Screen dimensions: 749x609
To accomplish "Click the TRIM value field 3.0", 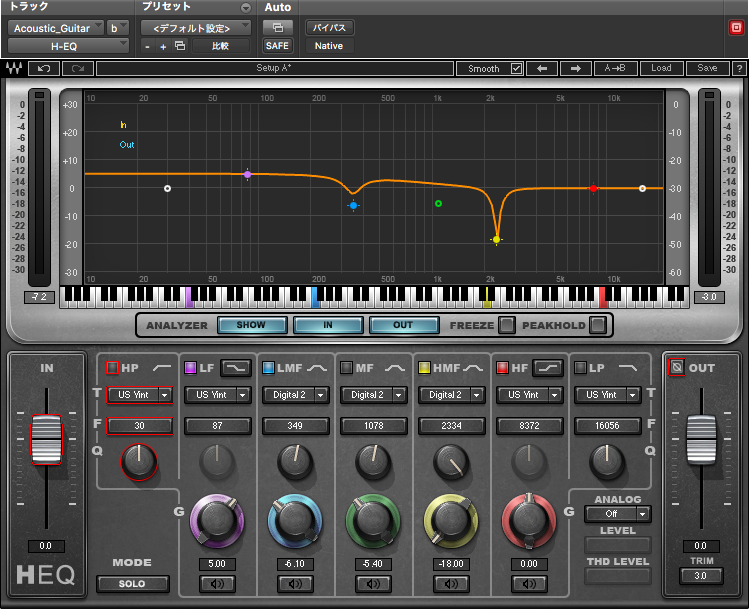I will [x=701, y=576].
